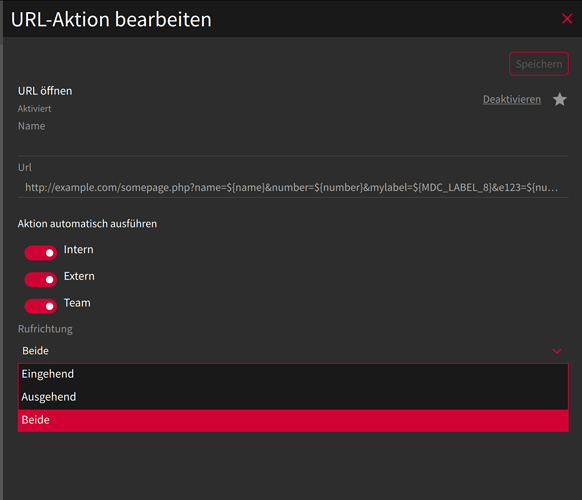This screenshot has height=500, width=582.
Task: Select the highlighted Beide option
Action: point(293,420)
